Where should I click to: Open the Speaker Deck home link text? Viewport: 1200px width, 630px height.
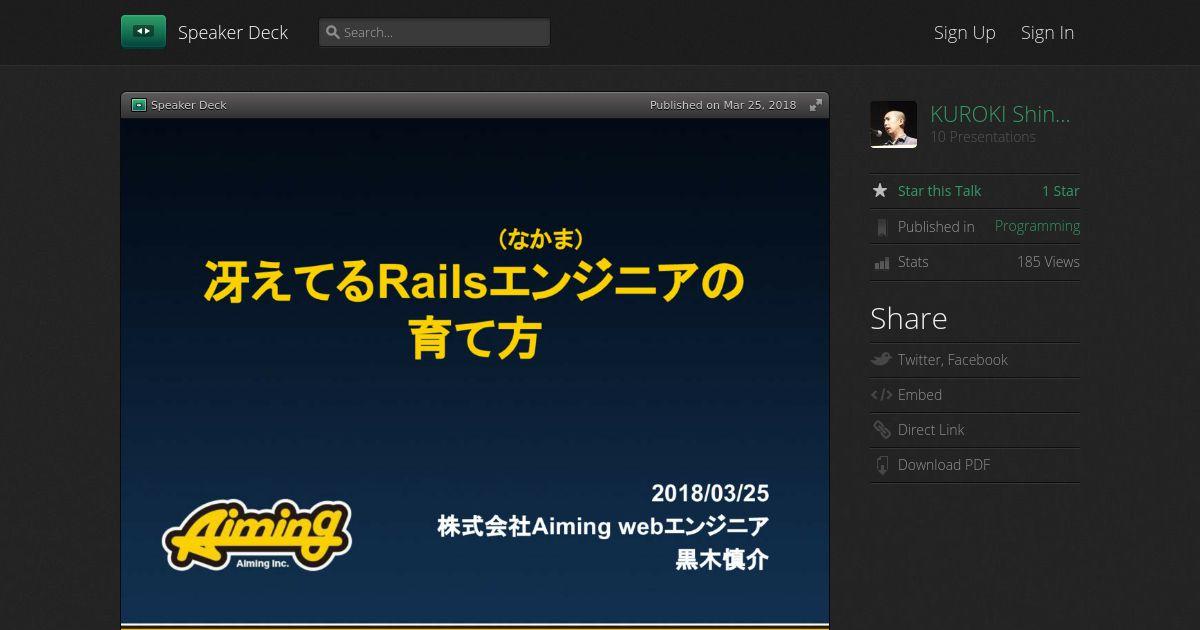(x=233, y=32)
